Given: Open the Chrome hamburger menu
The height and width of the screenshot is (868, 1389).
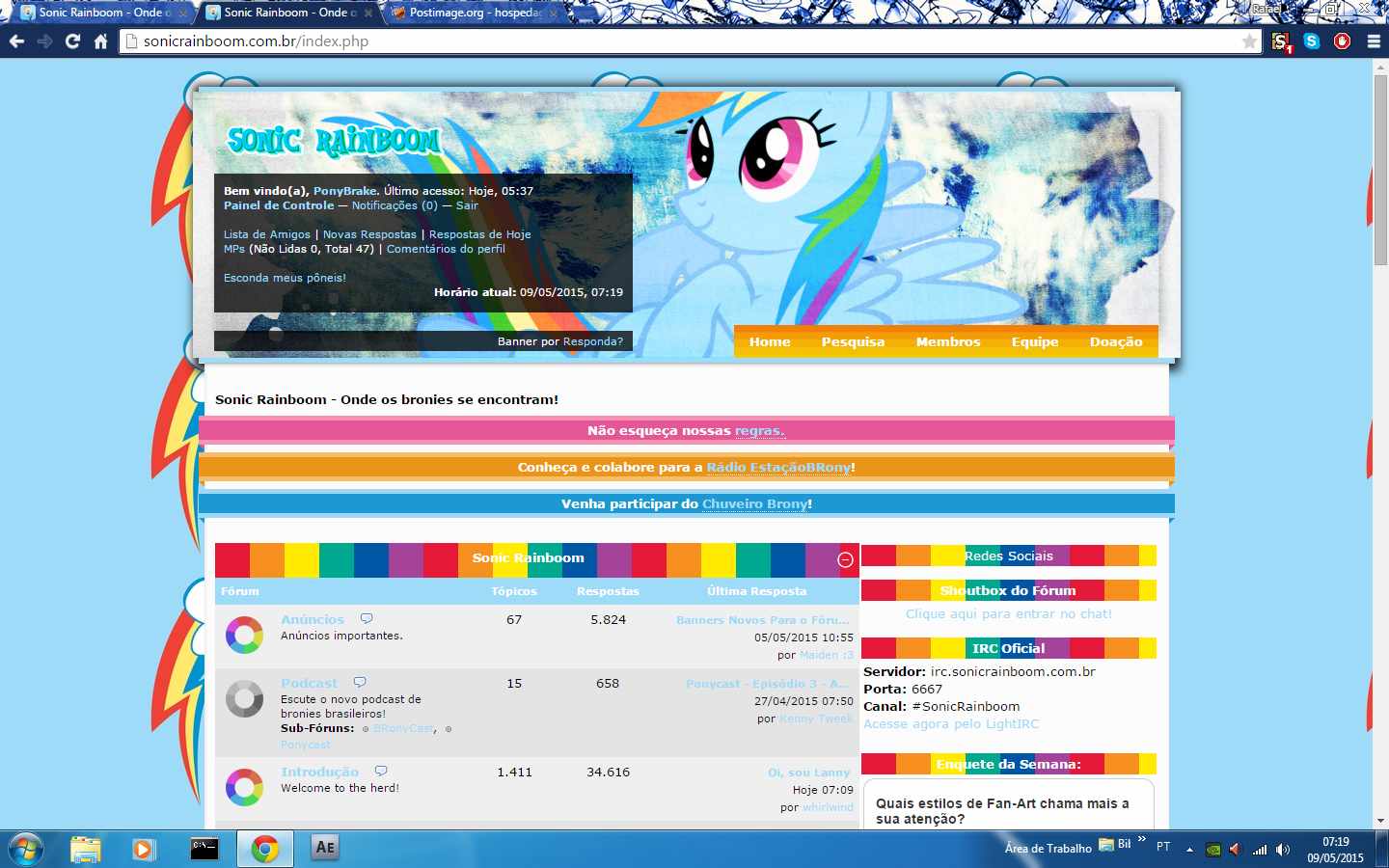Looking at the screenshot, I should point(1374,41).
